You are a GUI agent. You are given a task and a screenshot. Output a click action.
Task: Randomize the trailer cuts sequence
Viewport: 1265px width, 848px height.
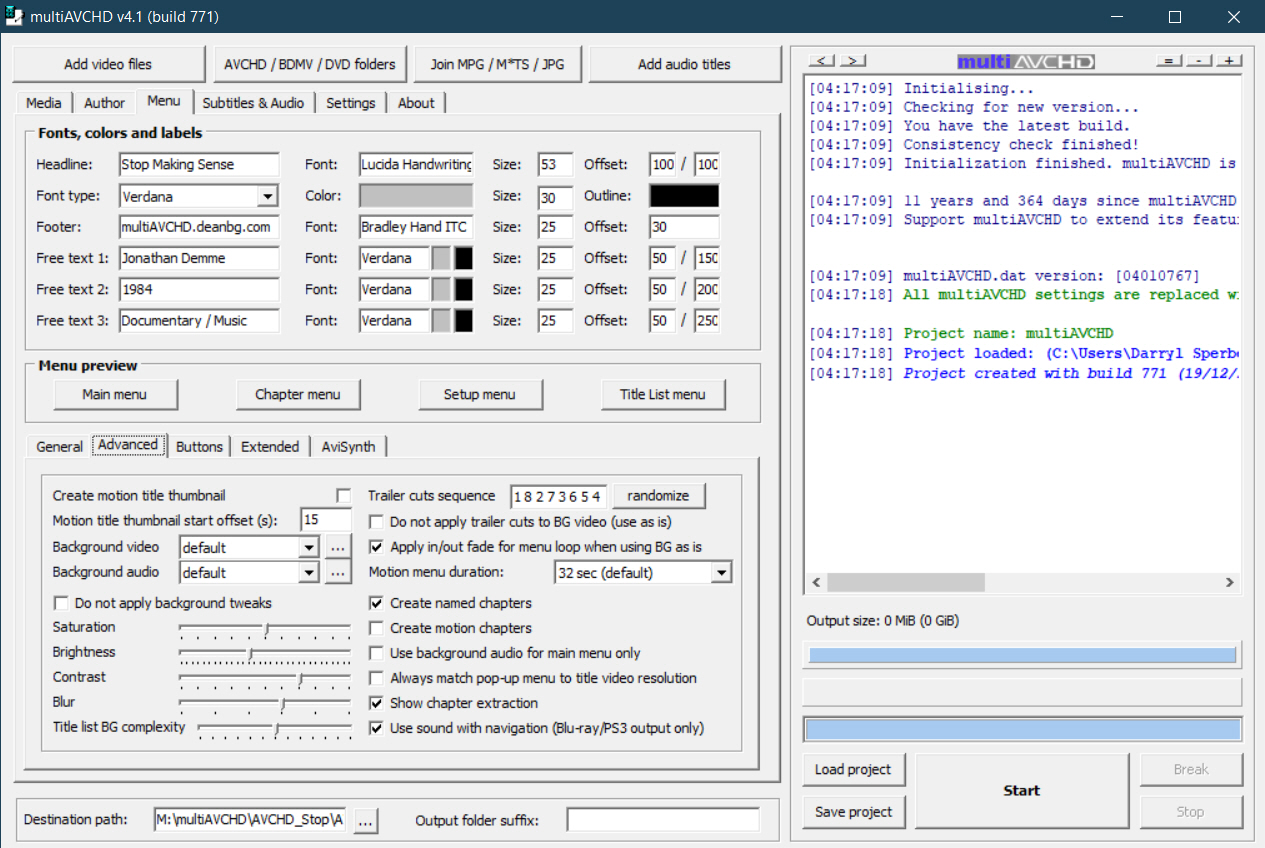coord(659,496)
